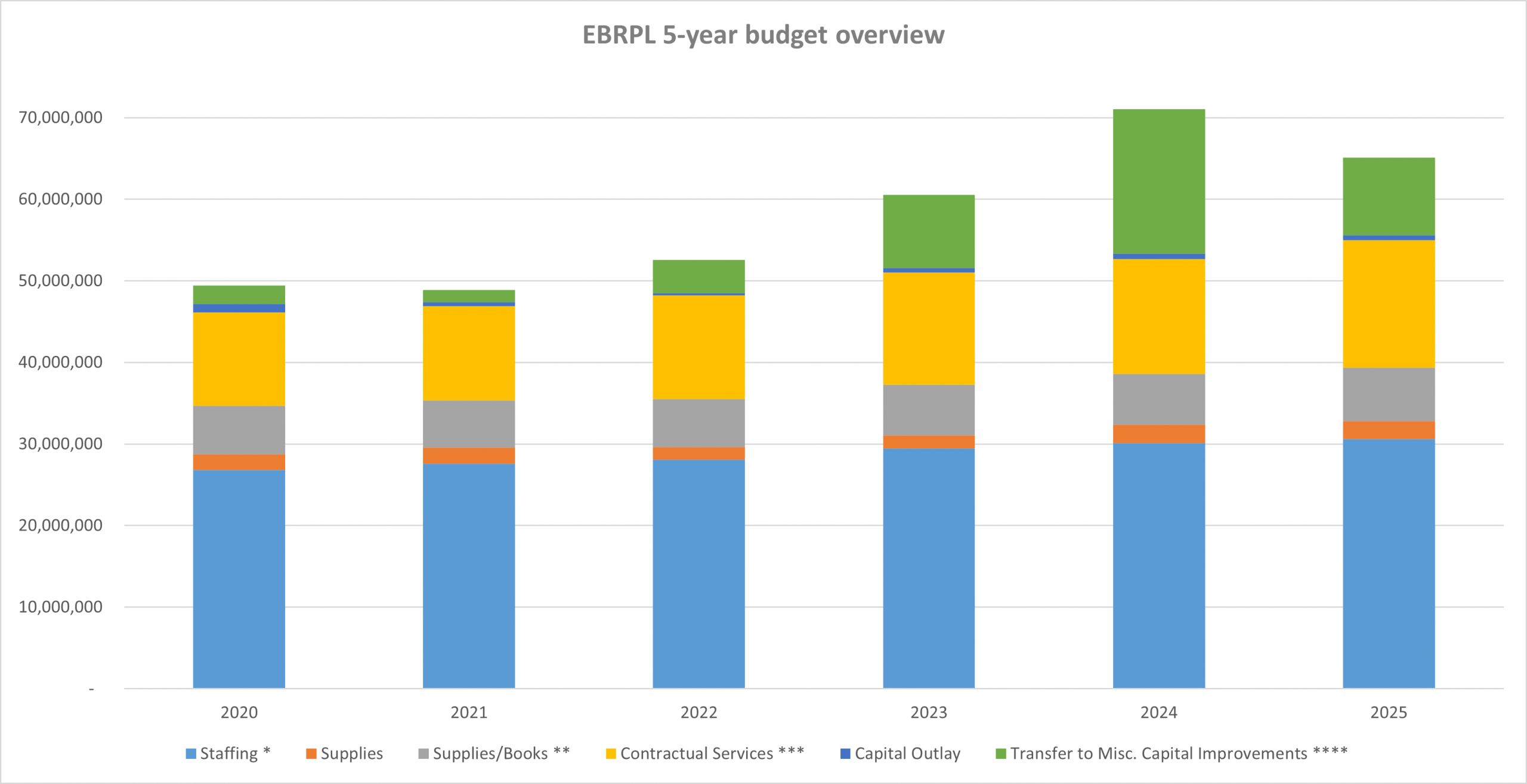Click the Staffing * legend label

click(x=235, y=754)
